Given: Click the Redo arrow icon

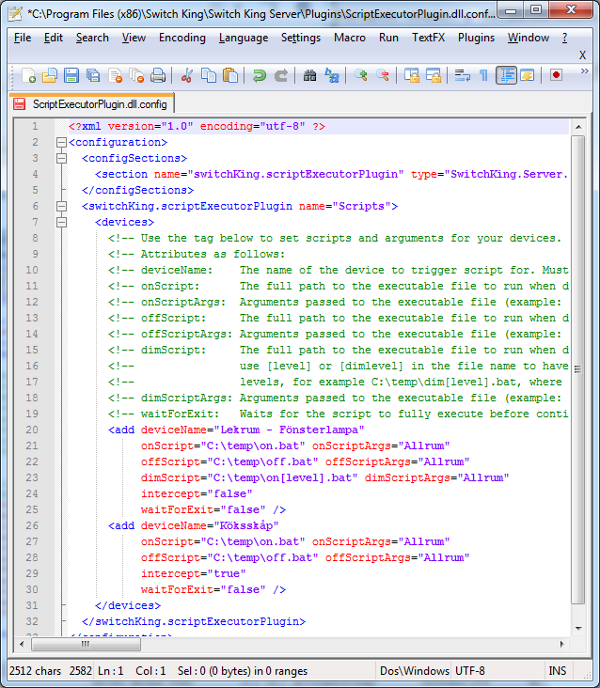Looking at the screenshot, I should pyautogui.click(x=281, y=76).
